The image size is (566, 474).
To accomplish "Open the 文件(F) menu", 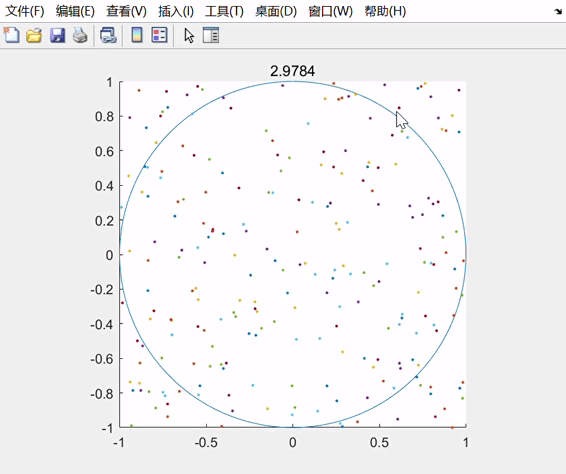I will pyautogui.click(x=25, y=11).
